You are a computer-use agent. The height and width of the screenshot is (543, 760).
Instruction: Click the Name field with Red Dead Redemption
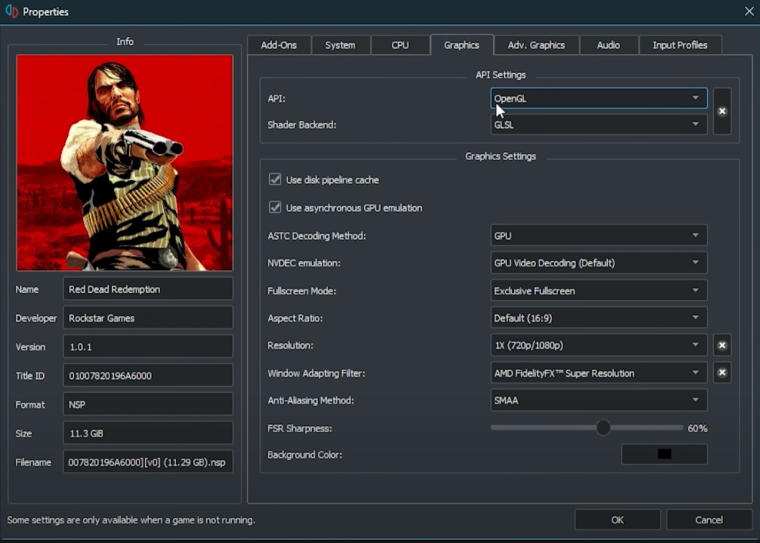(148, 289)
